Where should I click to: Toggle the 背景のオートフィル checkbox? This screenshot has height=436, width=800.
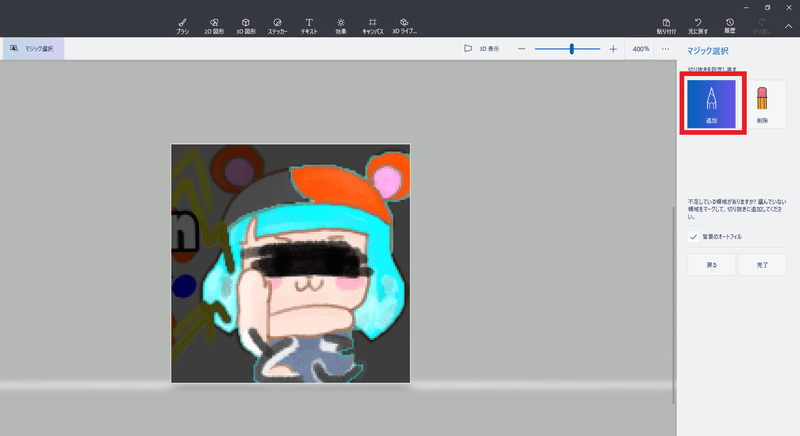click(693, 237)
